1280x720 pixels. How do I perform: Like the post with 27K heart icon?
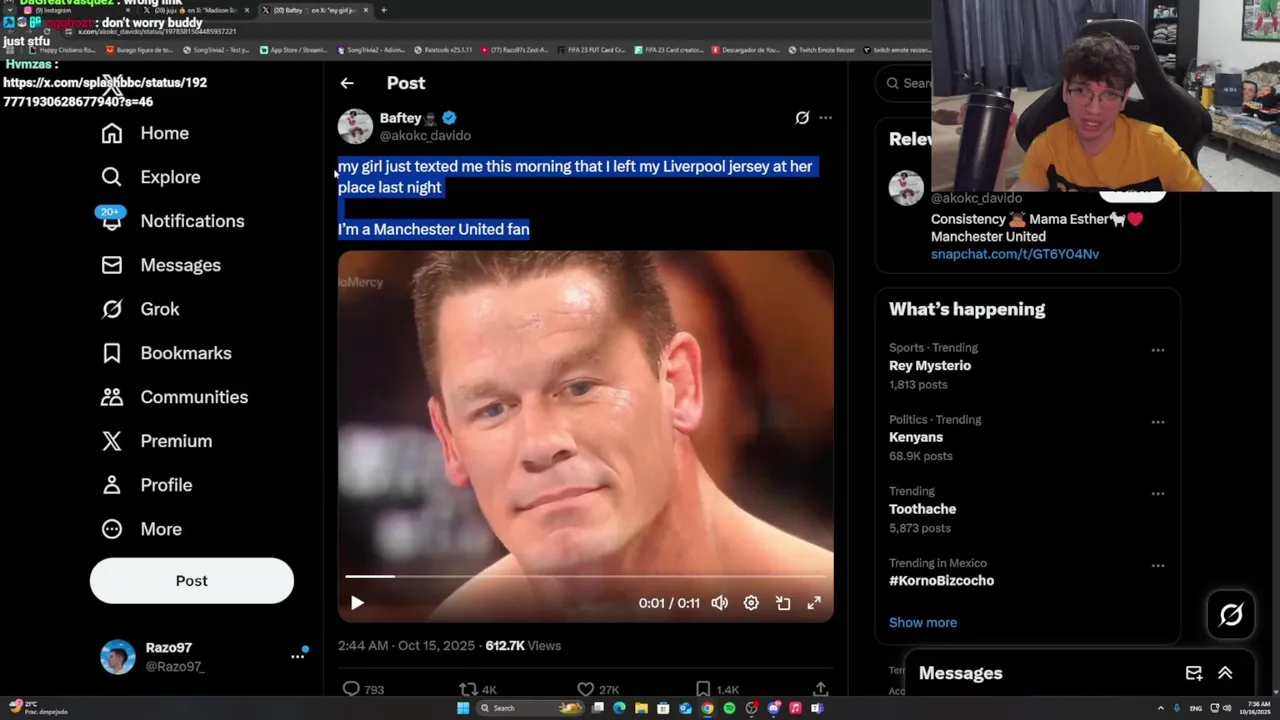586,689
